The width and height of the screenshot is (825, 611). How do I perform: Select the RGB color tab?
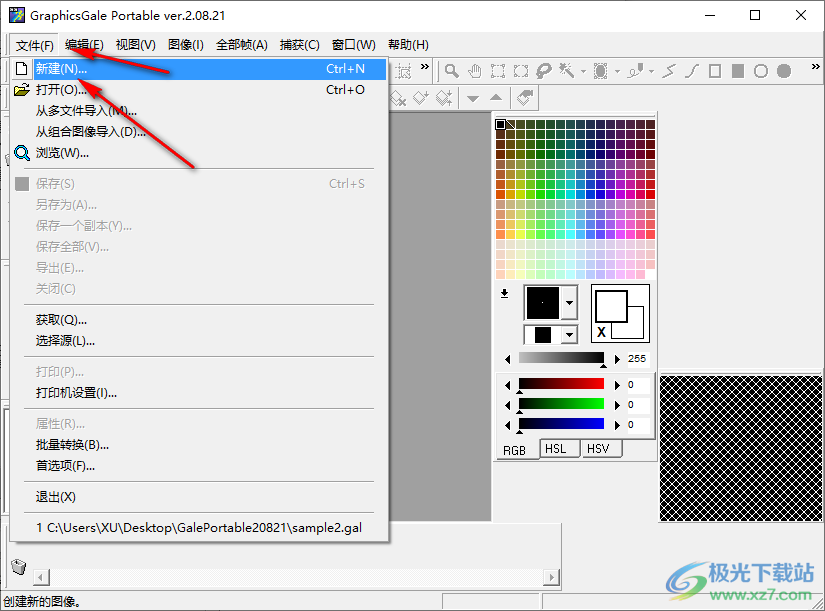pos(515,450)
